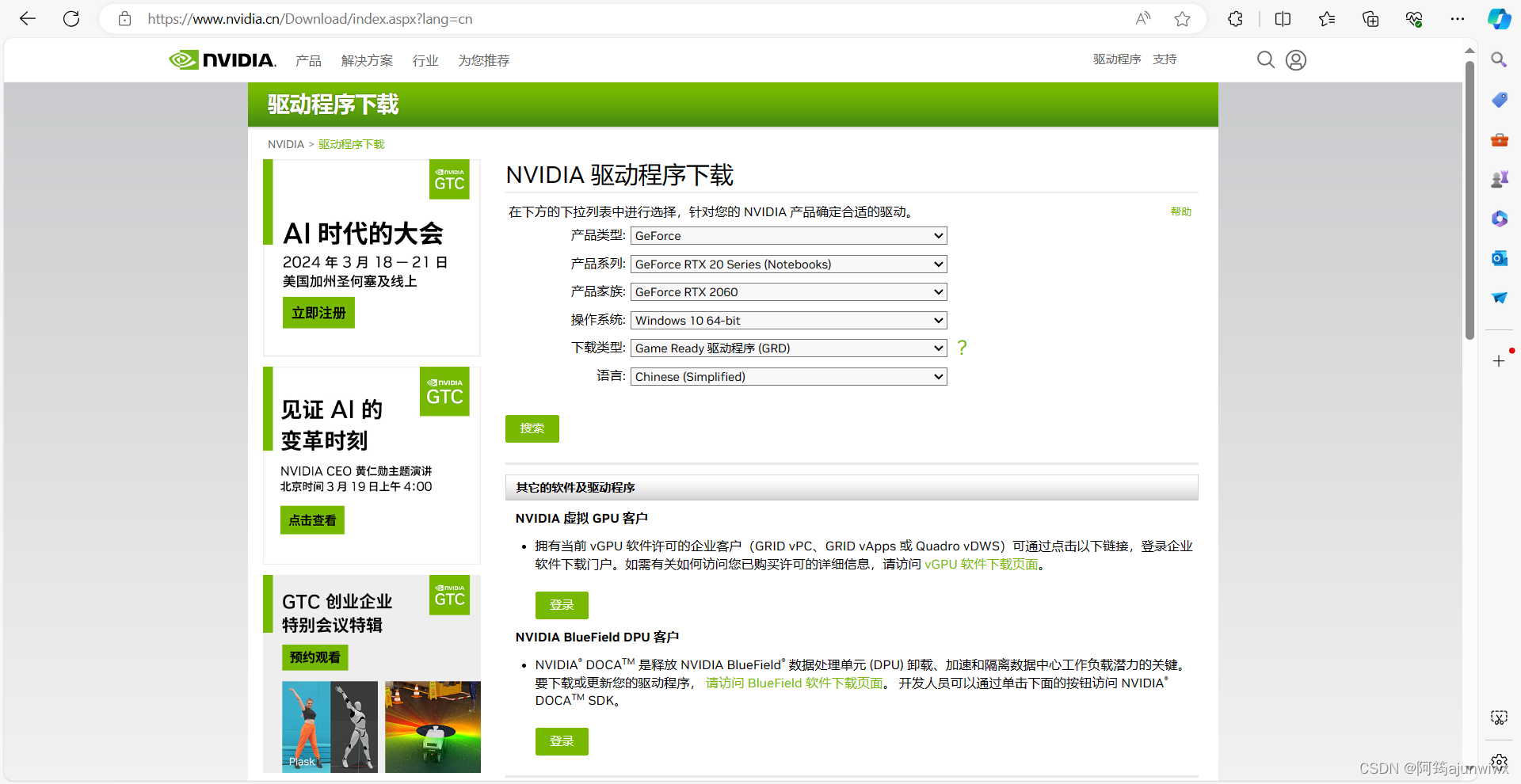Viewport: 1521px width, 784px height.
Task: Click AI 时代的大会 banner heading
Action: click(x=363, y=234)
